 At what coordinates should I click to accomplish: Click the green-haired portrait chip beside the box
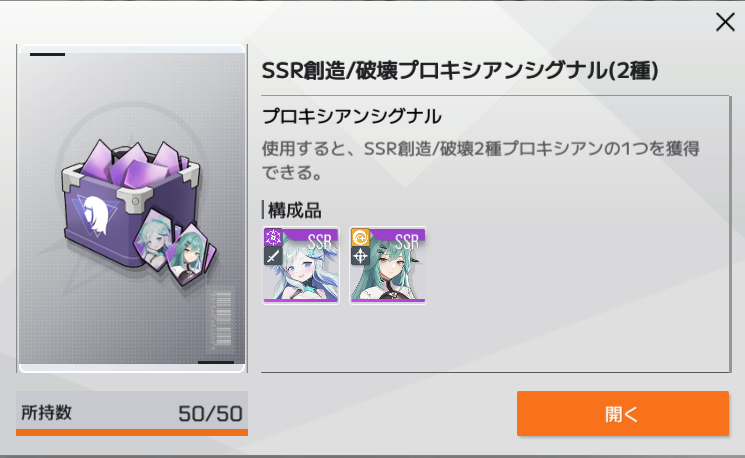tap(190, 255)
